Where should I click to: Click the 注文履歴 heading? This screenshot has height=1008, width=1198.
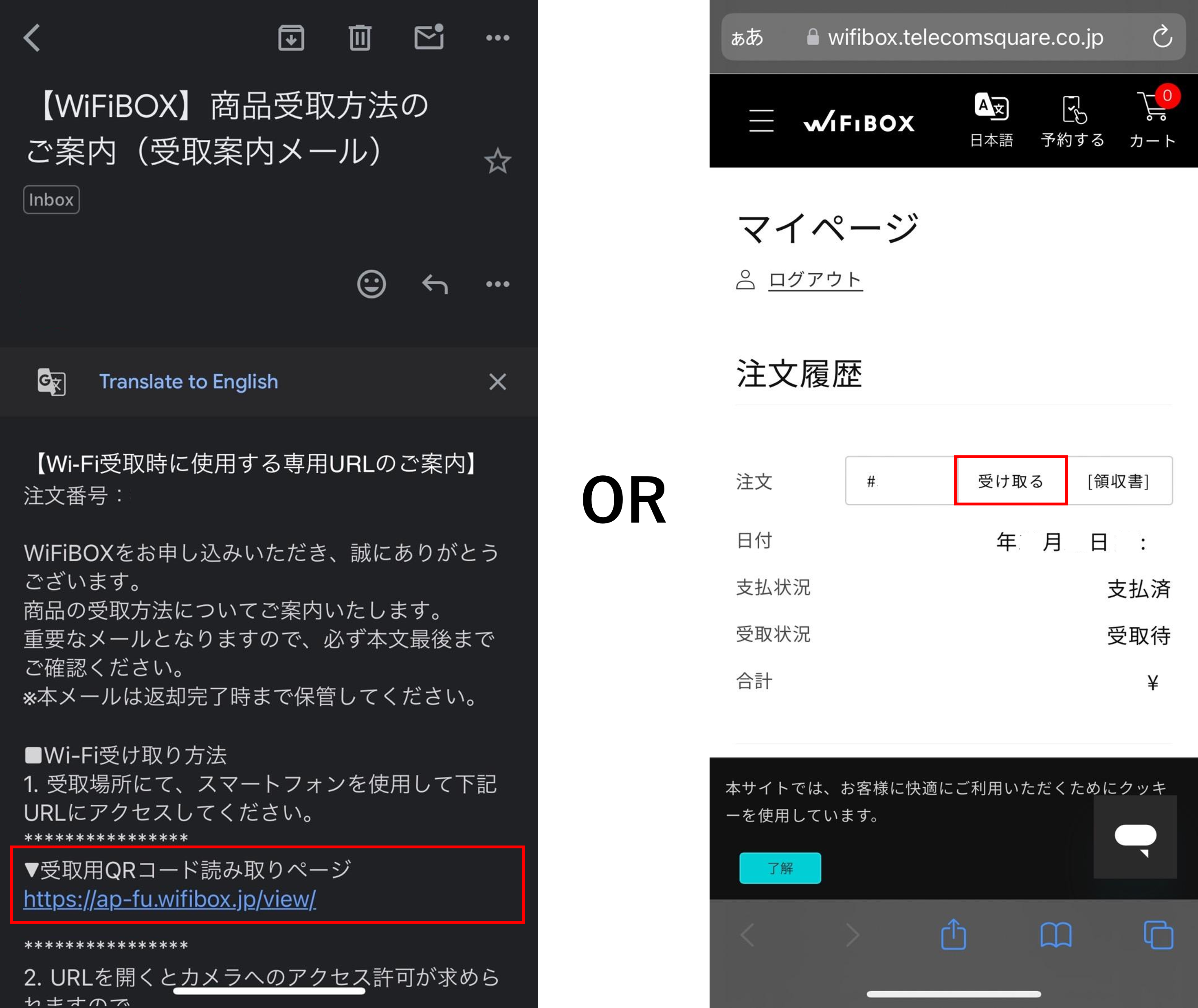[x=799, y=374]
